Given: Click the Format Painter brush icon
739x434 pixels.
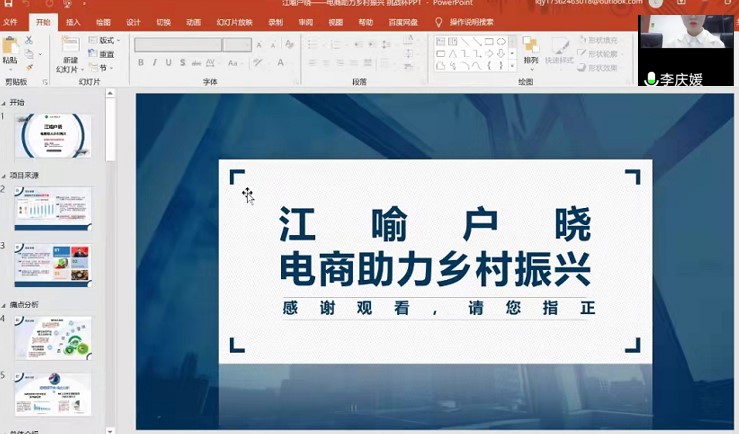Looking at the screenshot, I should click(29, 67).
